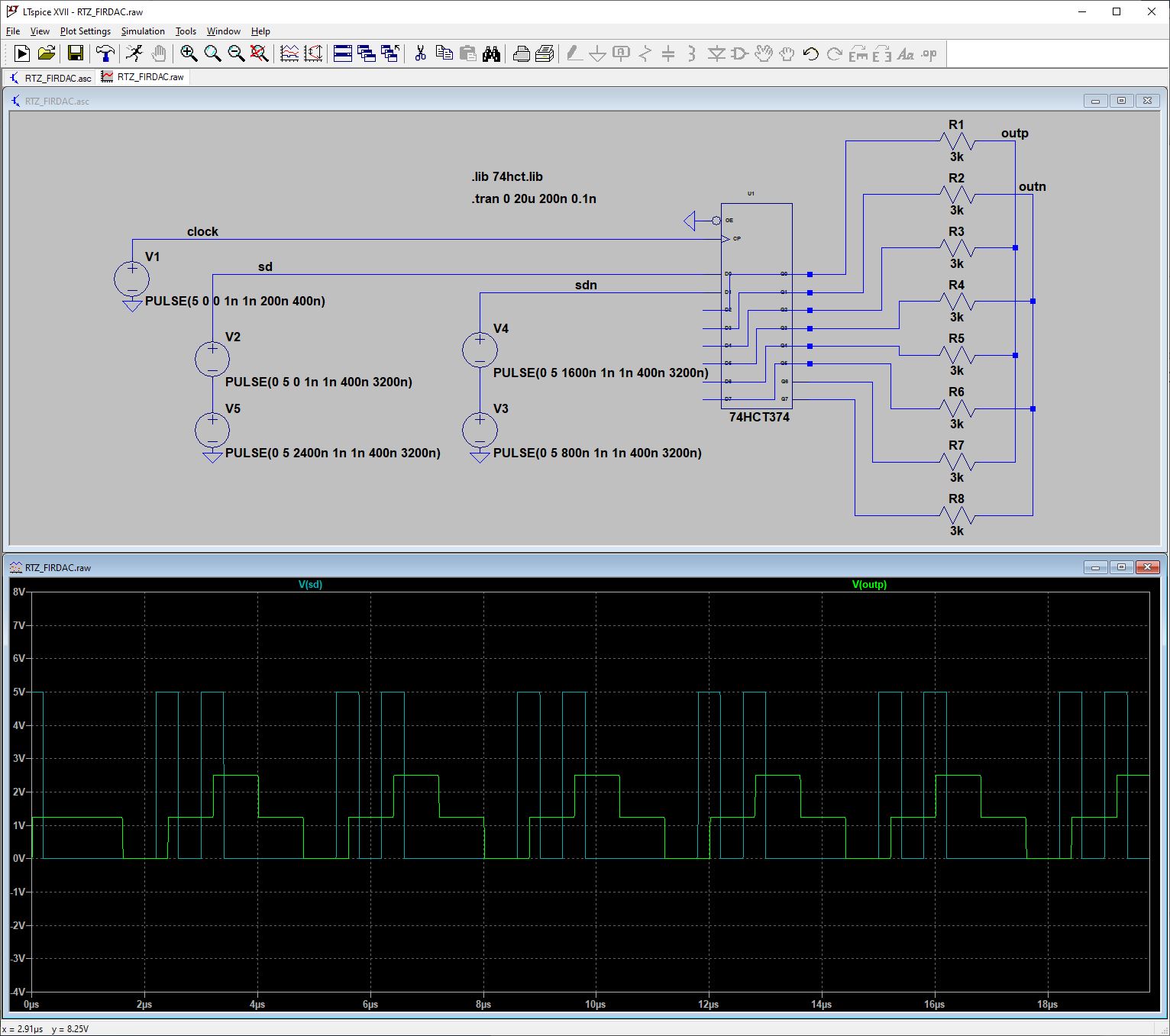This screenshot has height=1036, width=1170.
Task: Open the File menu
Action: tap(13, 31)
